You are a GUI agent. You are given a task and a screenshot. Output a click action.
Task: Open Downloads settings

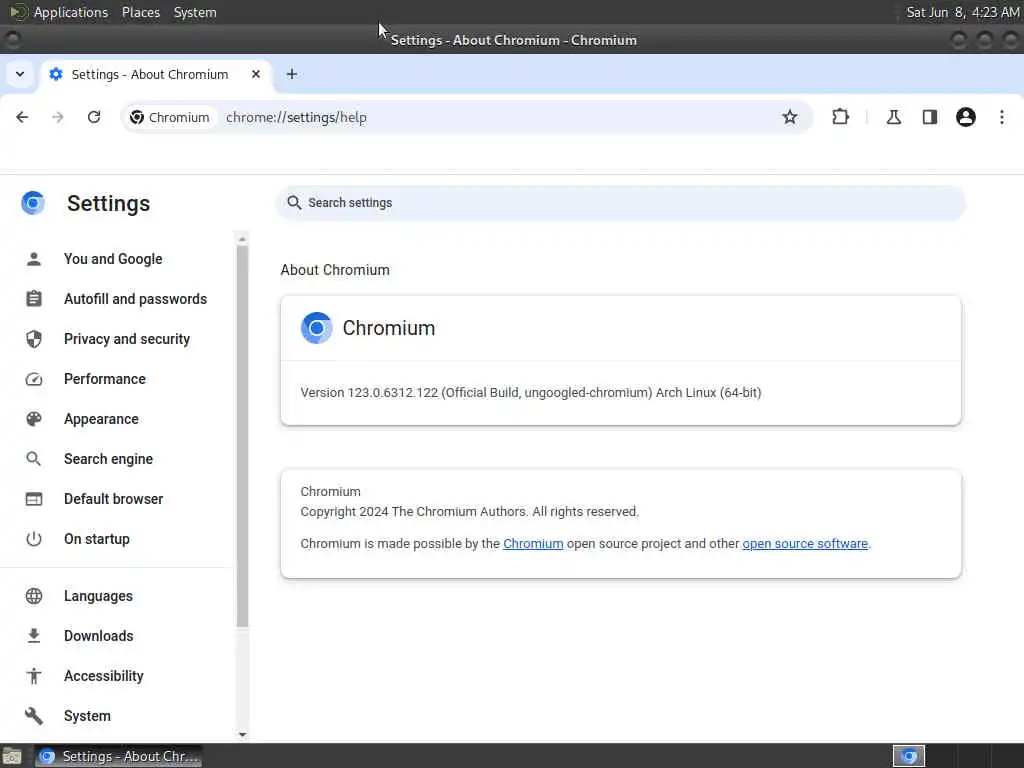(99, 635)
